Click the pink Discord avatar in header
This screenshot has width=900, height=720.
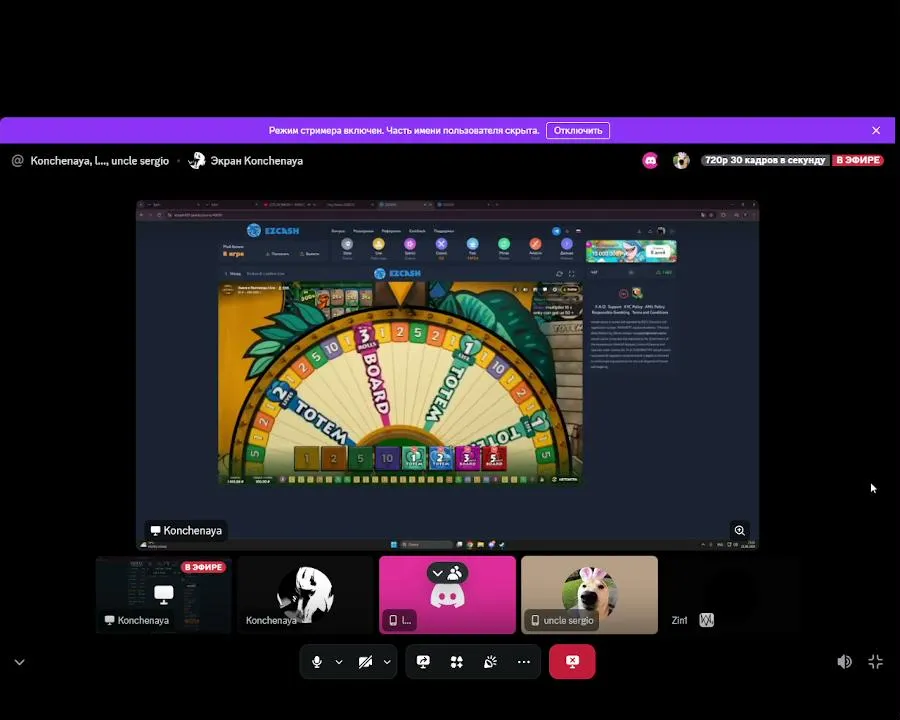point(650,160)
